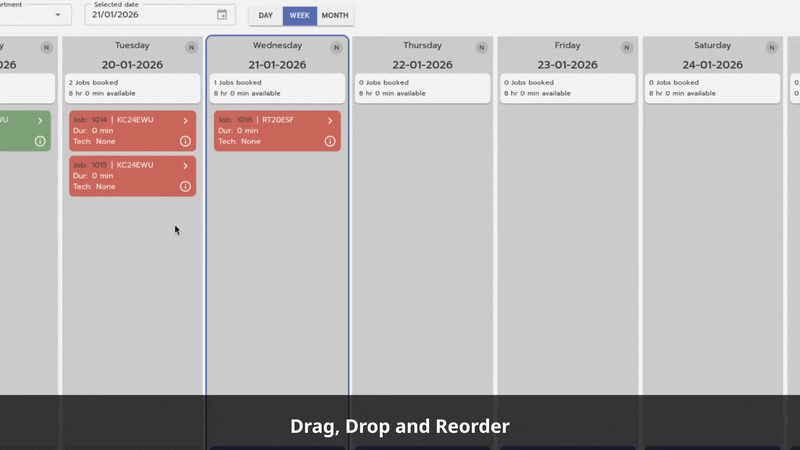Expand the green job card chevron
Image resolution: width=800 pixels, height=450 pixels.
tap(40, 121)
